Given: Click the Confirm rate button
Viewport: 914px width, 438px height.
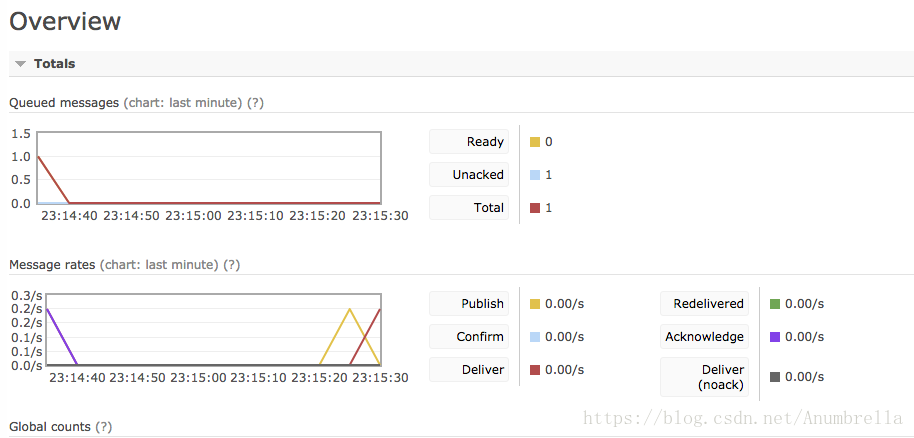Looking at the screenshot, I should click(x=469, y=337).
